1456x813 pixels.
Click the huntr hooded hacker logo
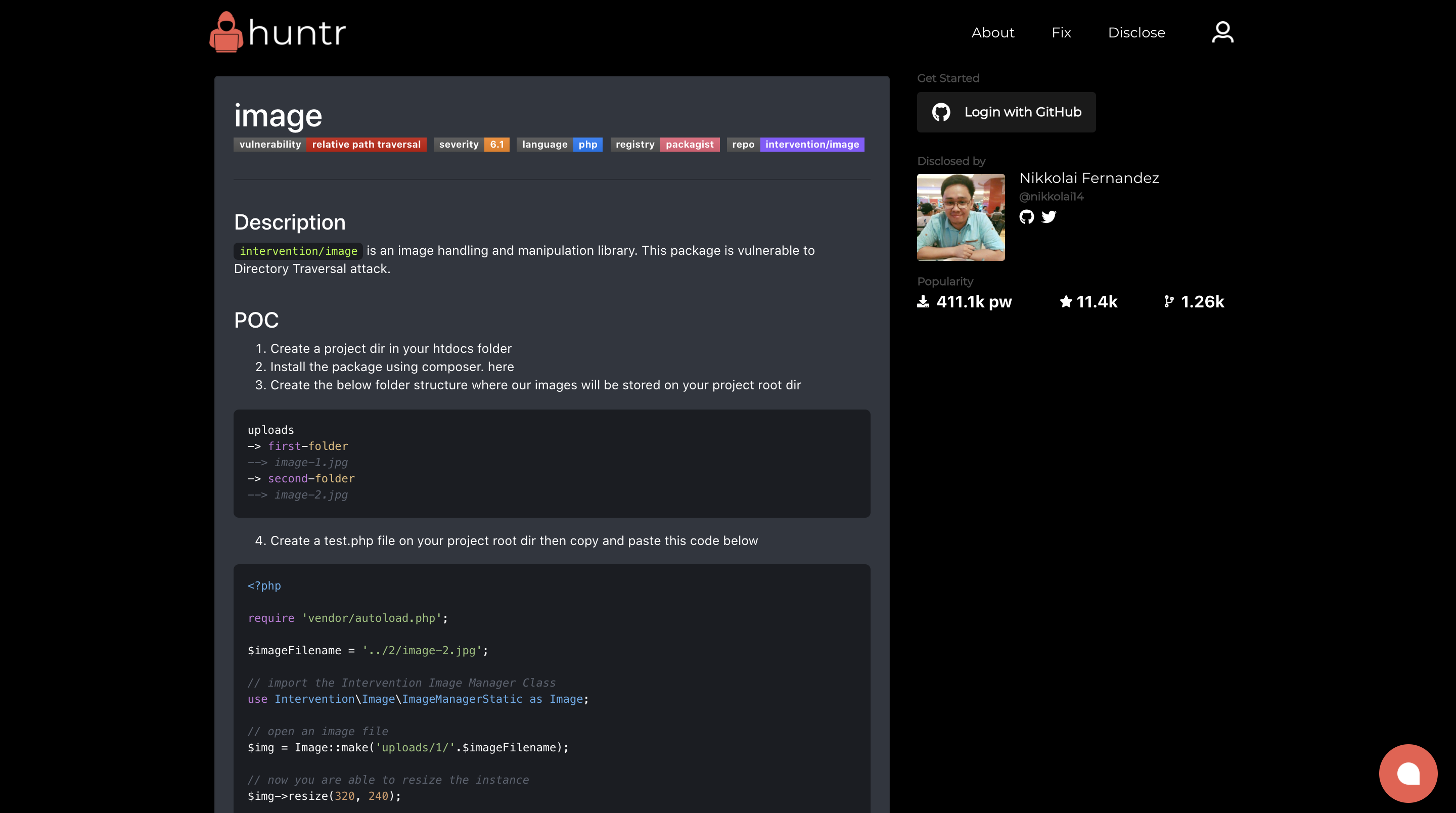(x=226, y=33)
